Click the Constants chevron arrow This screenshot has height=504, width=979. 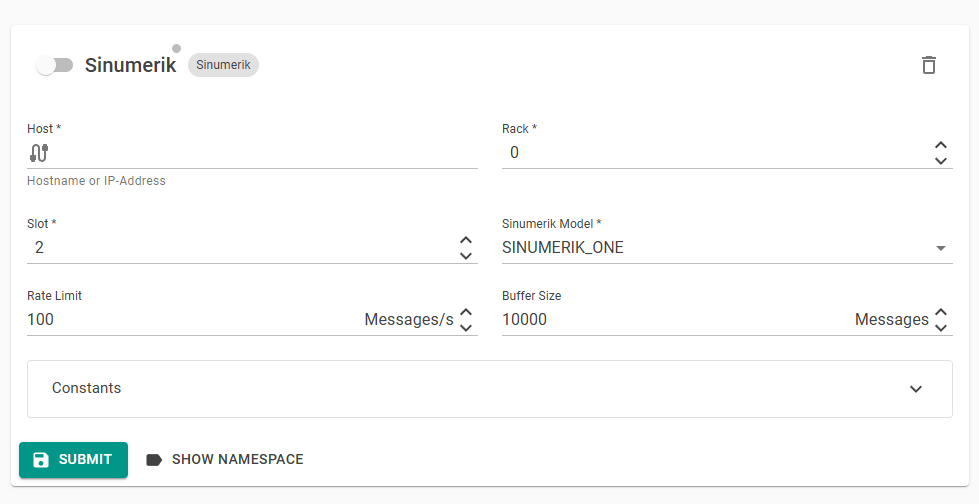(x=916, y=389)
